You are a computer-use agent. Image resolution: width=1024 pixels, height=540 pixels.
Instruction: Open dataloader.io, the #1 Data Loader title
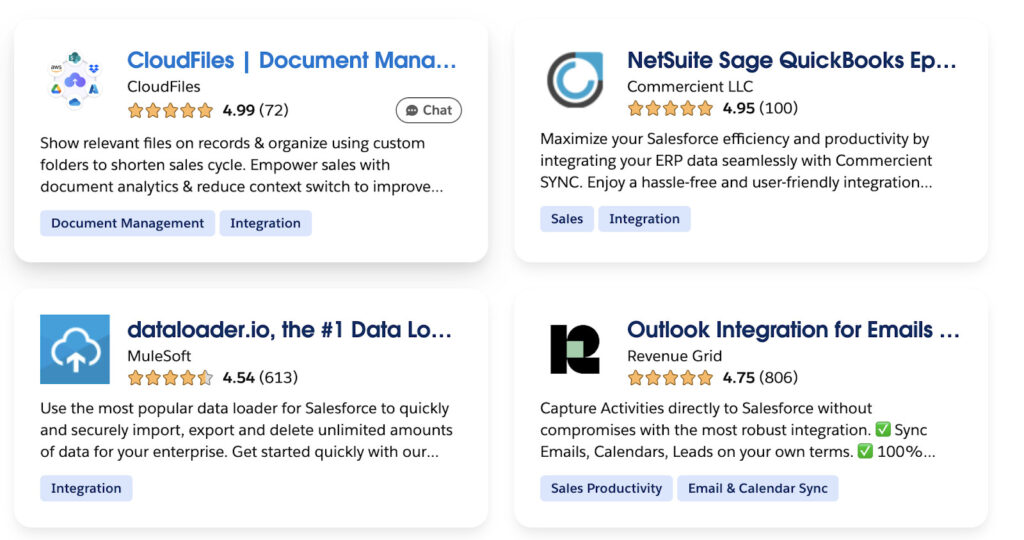coord(289,330)
